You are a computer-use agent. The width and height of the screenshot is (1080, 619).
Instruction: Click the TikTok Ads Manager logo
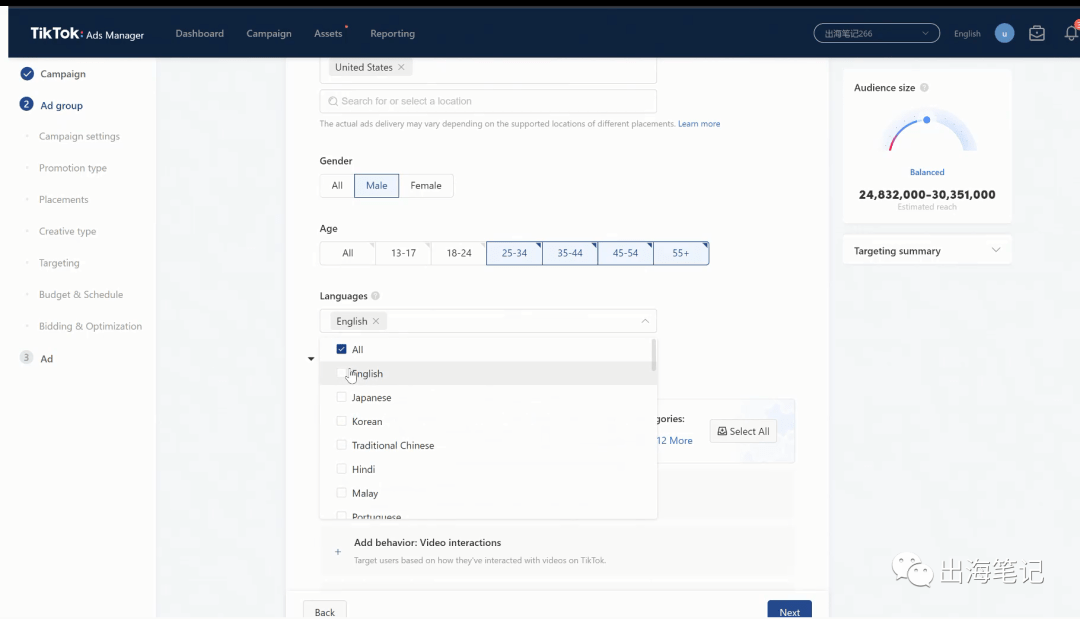[x=87, y=34]
